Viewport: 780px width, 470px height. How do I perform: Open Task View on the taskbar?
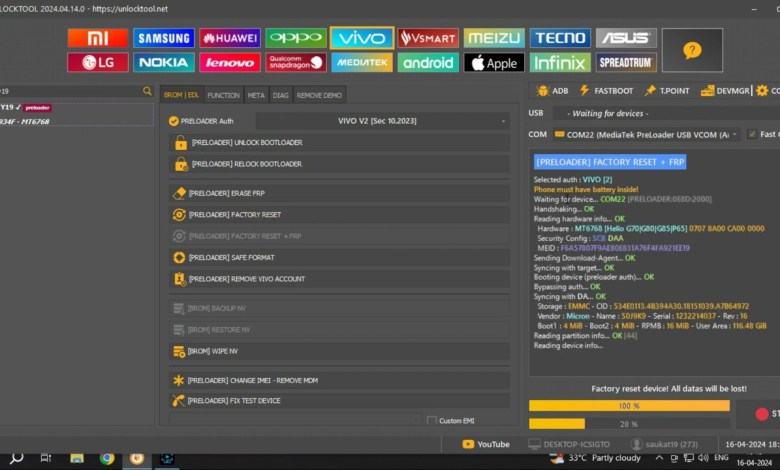[x=46, y=458]
